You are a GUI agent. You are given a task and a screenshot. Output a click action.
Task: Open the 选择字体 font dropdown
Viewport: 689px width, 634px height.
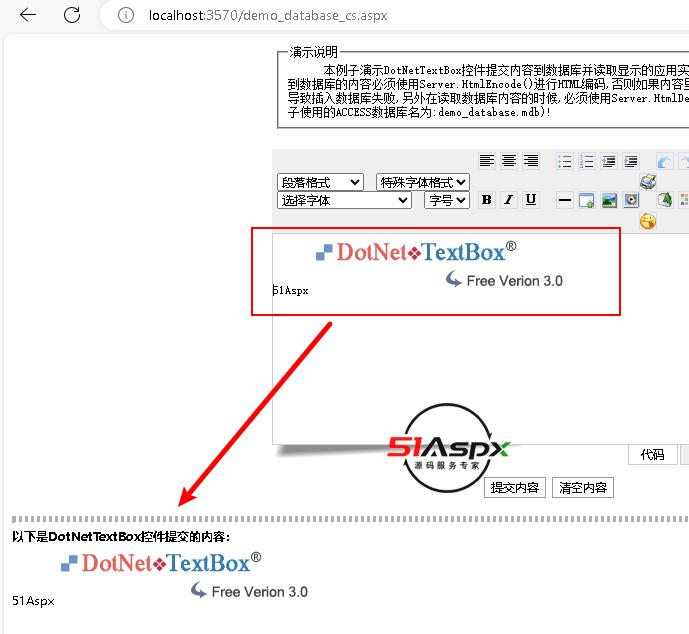[x=344, y=200]
